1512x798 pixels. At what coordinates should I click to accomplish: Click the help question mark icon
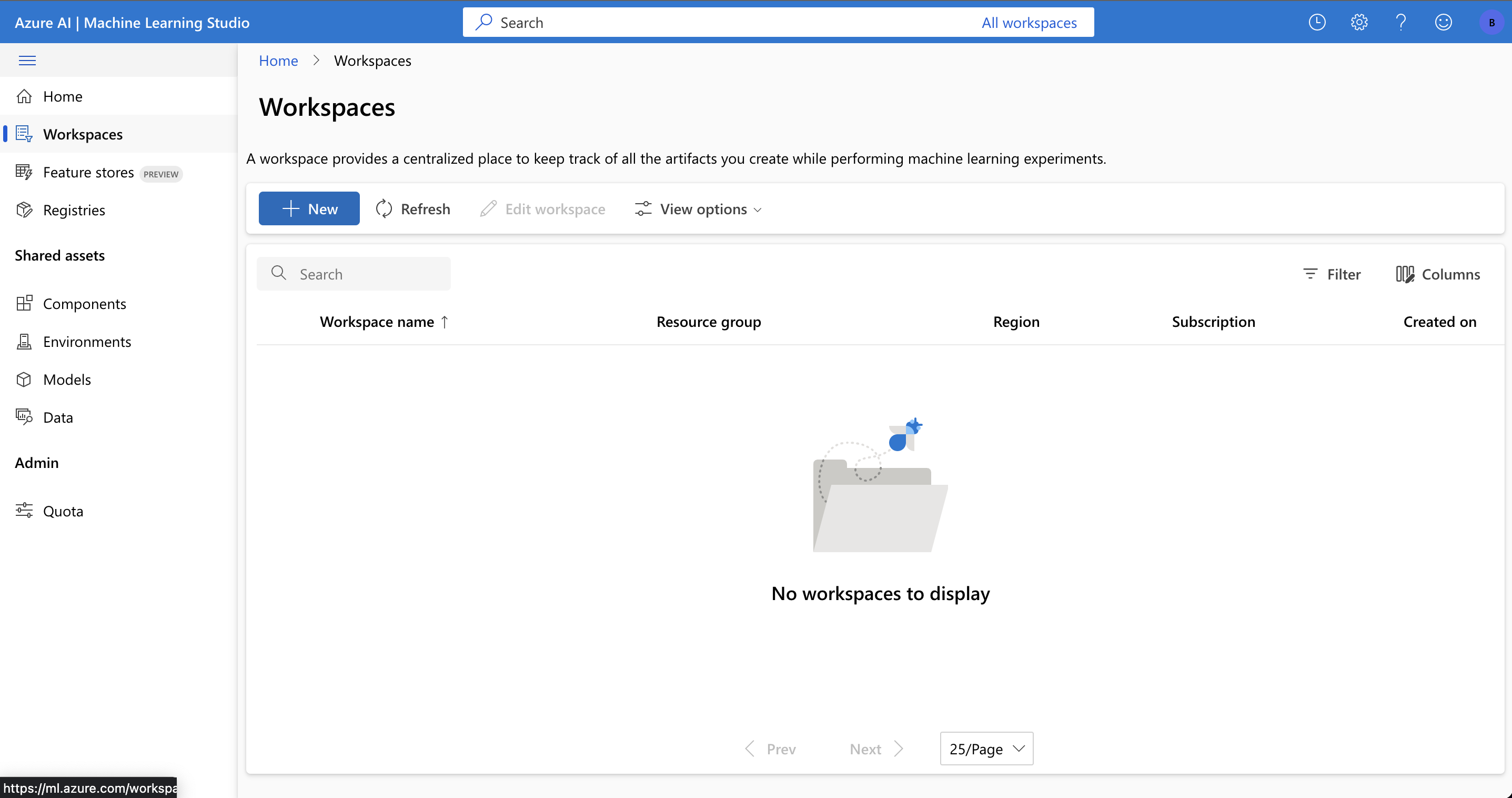(1400, 22)
